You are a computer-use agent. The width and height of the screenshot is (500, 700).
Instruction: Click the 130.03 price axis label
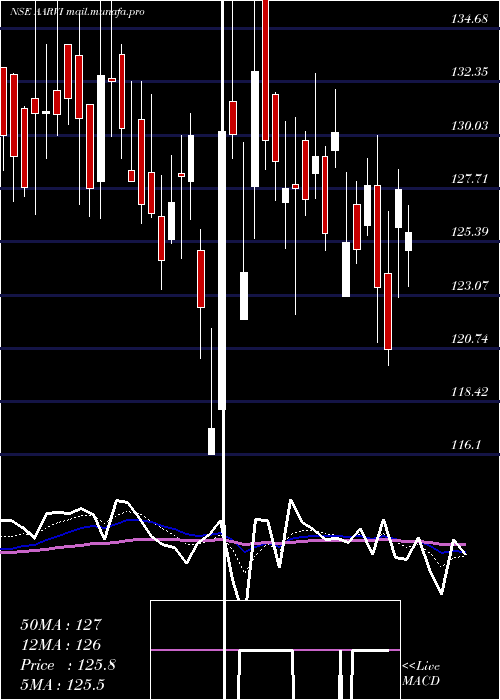[470, 126]
